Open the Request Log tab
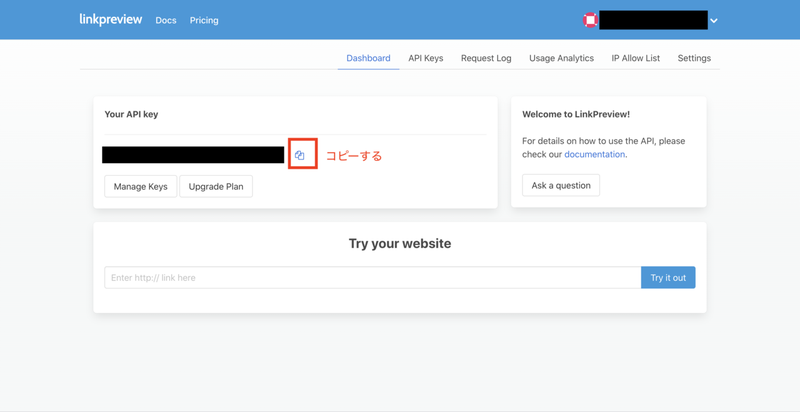The width and height of the screenshot is (800, 412). pos(486,58)
